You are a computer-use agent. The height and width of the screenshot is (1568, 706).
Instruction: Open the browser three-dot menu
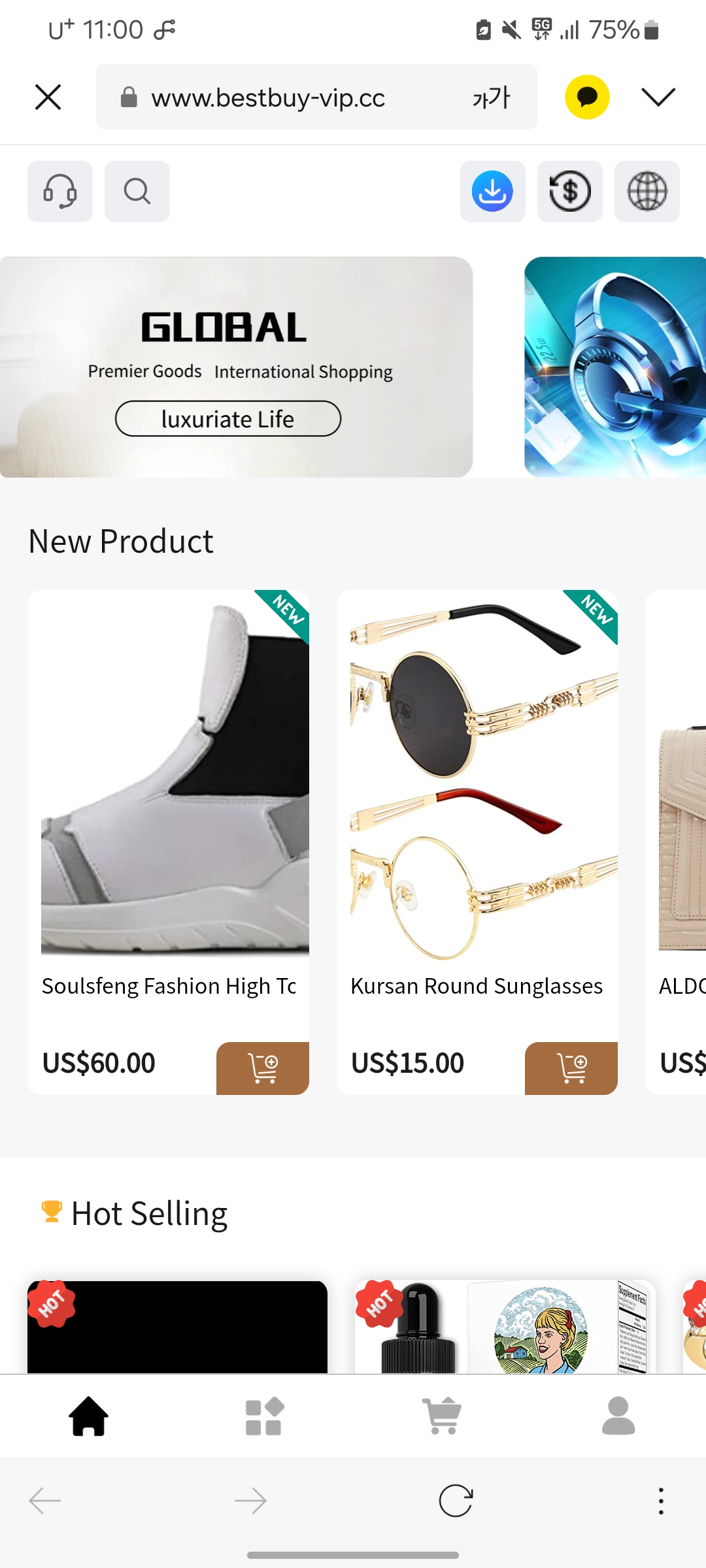point(661,1501)
